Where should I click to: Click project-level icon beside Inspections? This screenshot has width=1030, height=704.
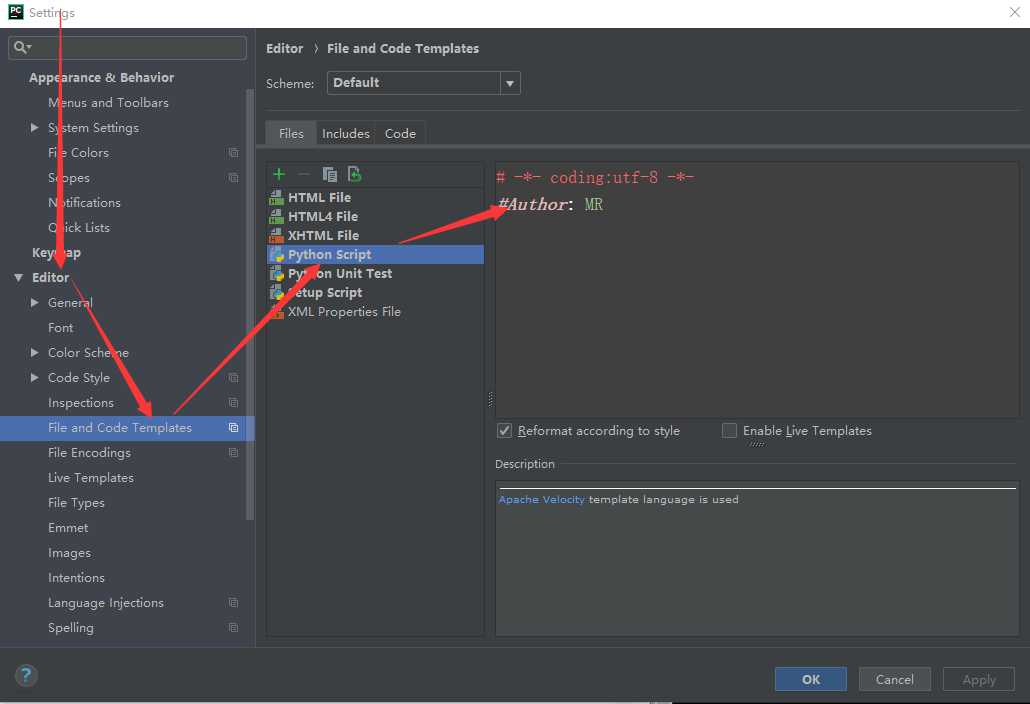[233, 403]
